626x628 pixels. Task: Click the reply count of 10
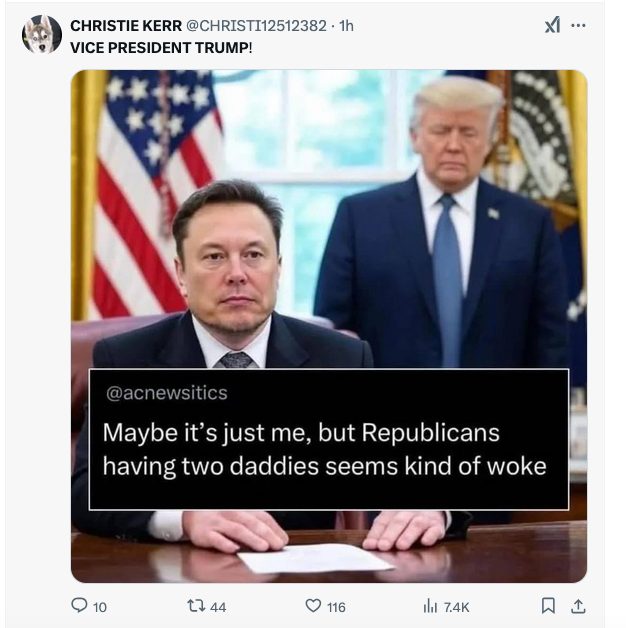tap(100, 607)
